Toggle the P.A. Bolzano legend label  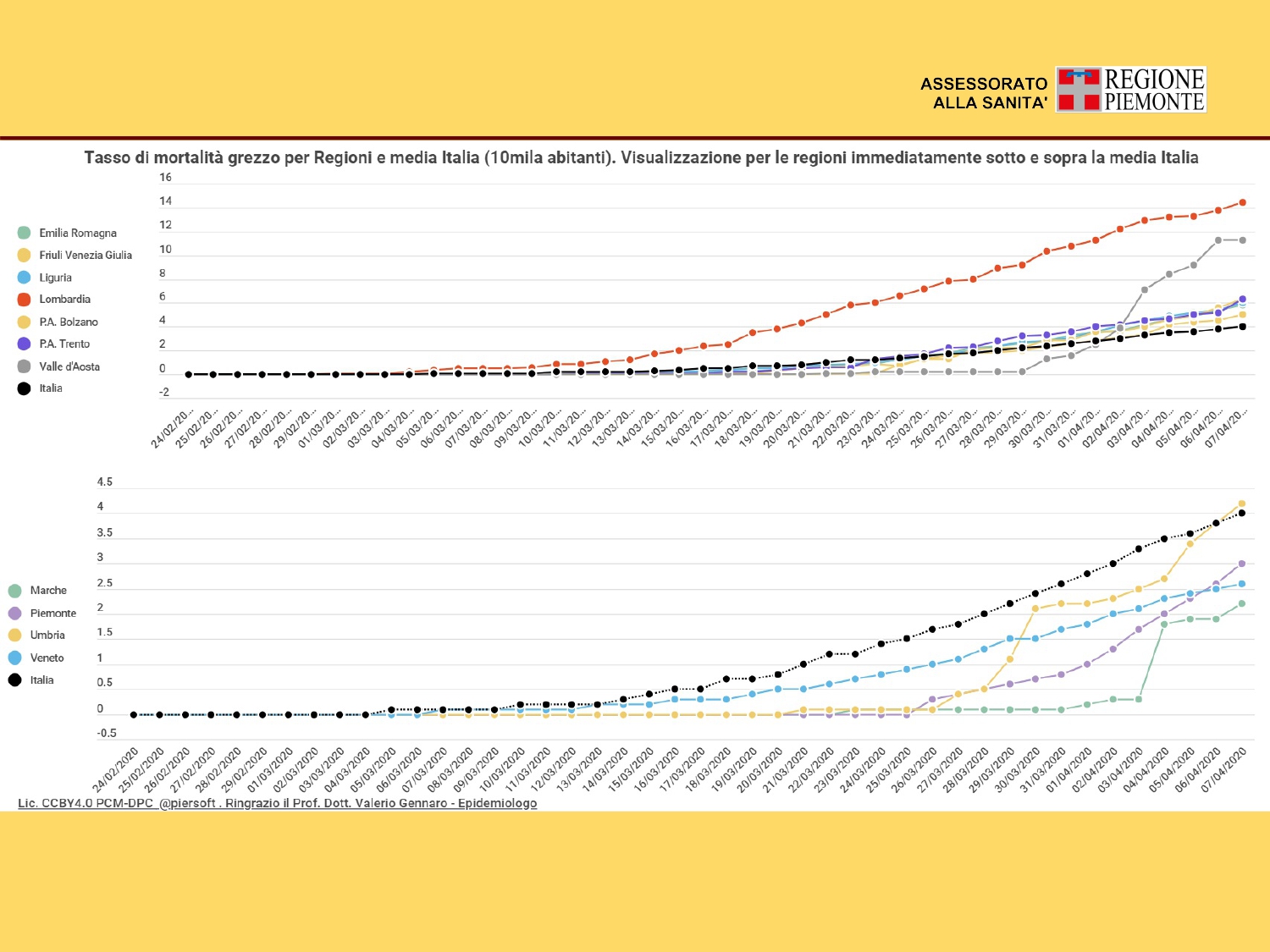pos(68,322)
